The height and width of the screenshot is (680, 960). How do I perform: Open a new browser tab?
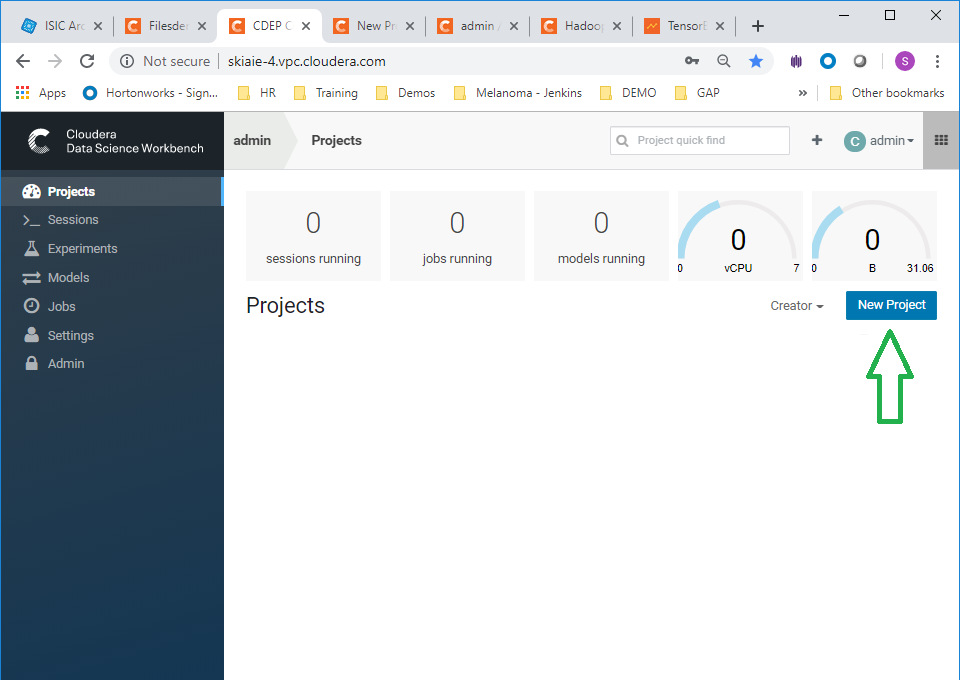[x=758, y=26]
